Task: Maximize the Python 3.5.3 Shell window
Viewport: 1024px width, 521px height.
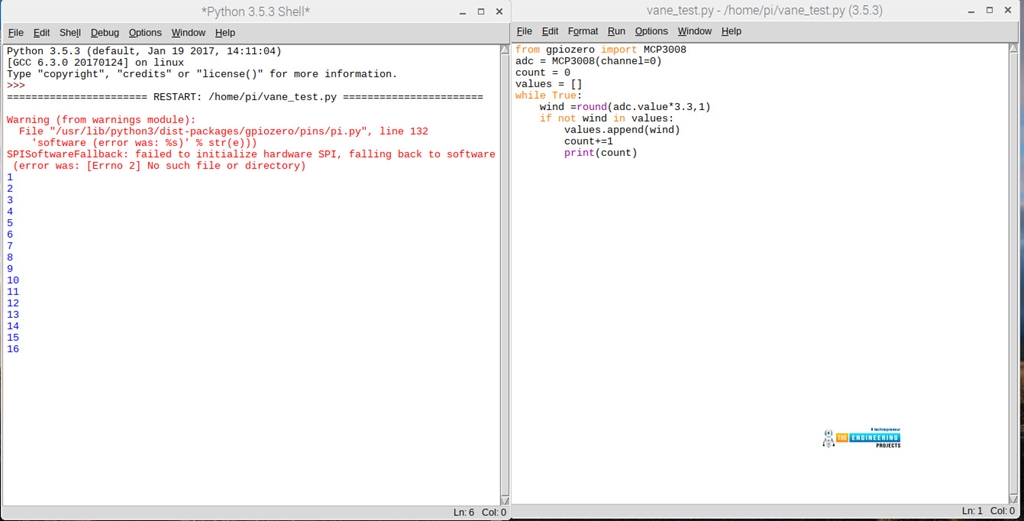Action: (x=481, y=12)
